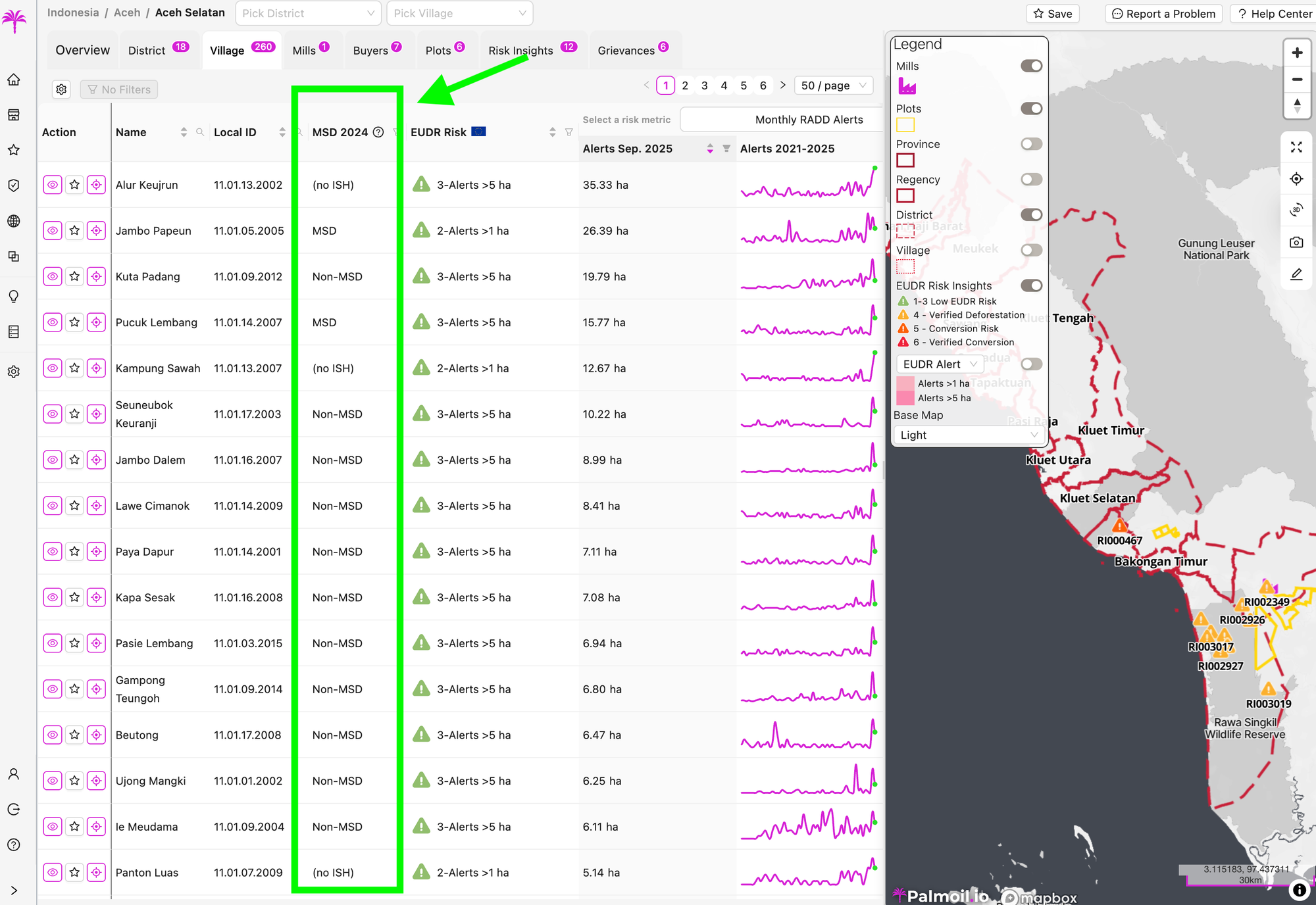Image resolution: width=1316 pixels, height=905 pixels.
Task: Open the Pick District dropdown
Action: pos(308,13)
